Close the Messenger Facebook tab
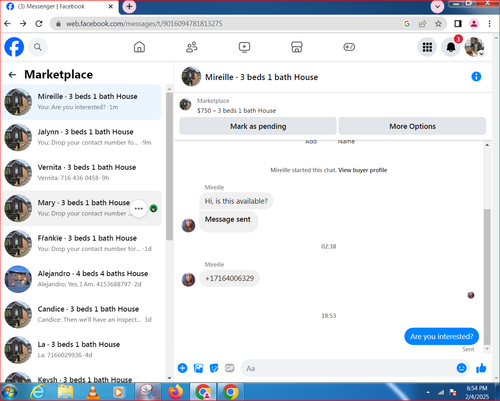Viewport: 500px width, 401px height. point(111,6)
